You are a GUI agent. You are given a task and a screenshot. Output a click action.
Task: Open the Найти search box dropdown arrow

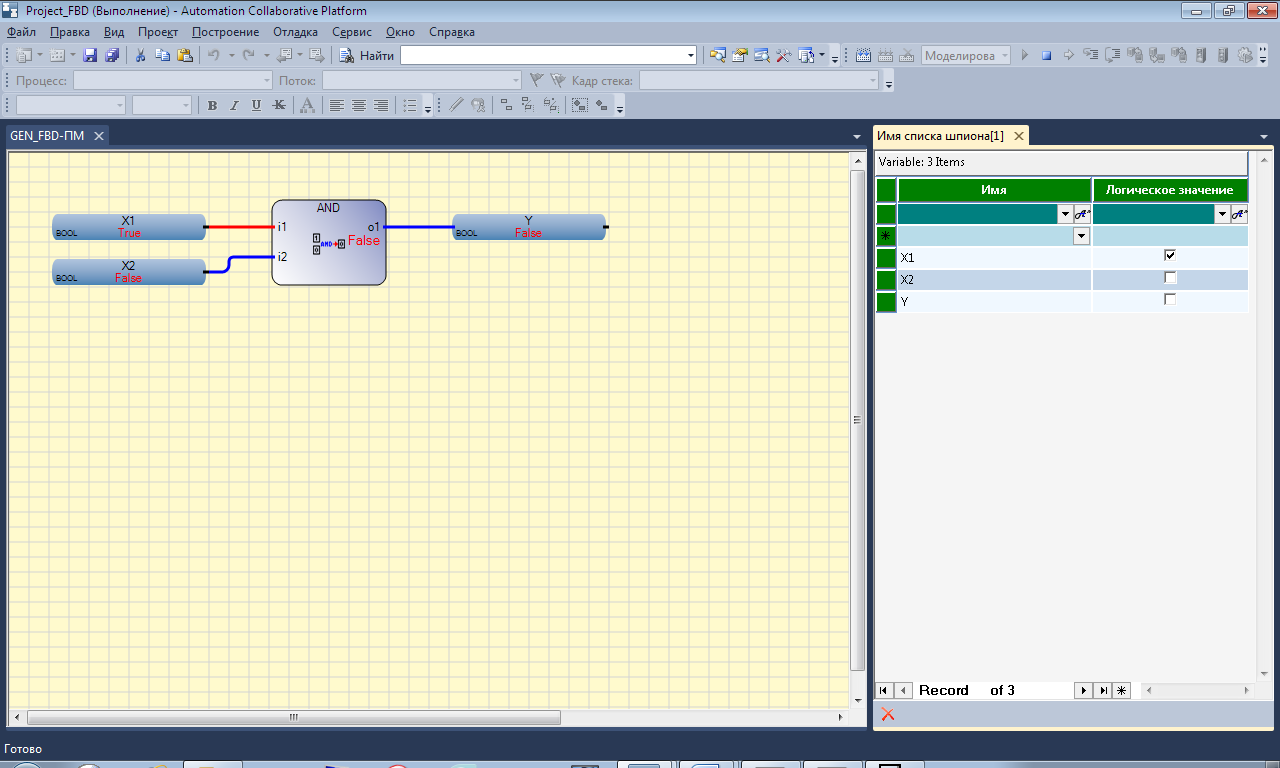[x=691, y=56]
